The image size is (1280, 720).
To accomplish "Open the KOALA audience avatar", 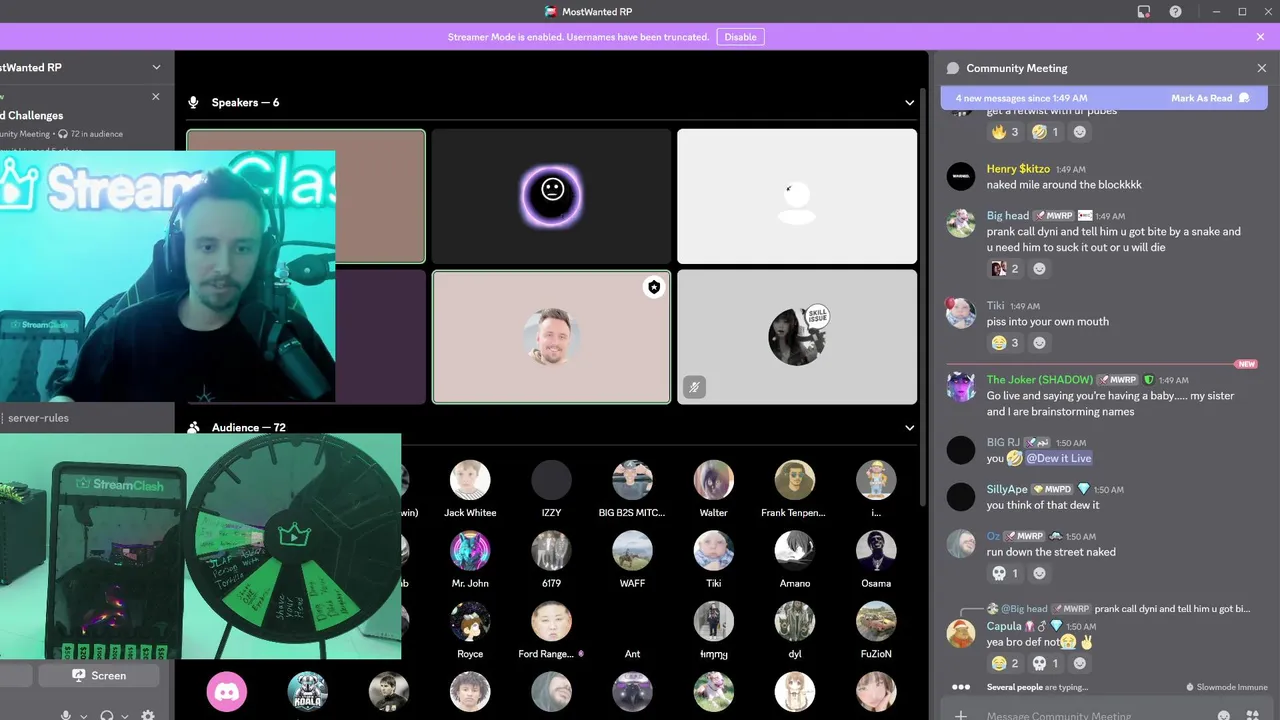I will coord(308,692).
